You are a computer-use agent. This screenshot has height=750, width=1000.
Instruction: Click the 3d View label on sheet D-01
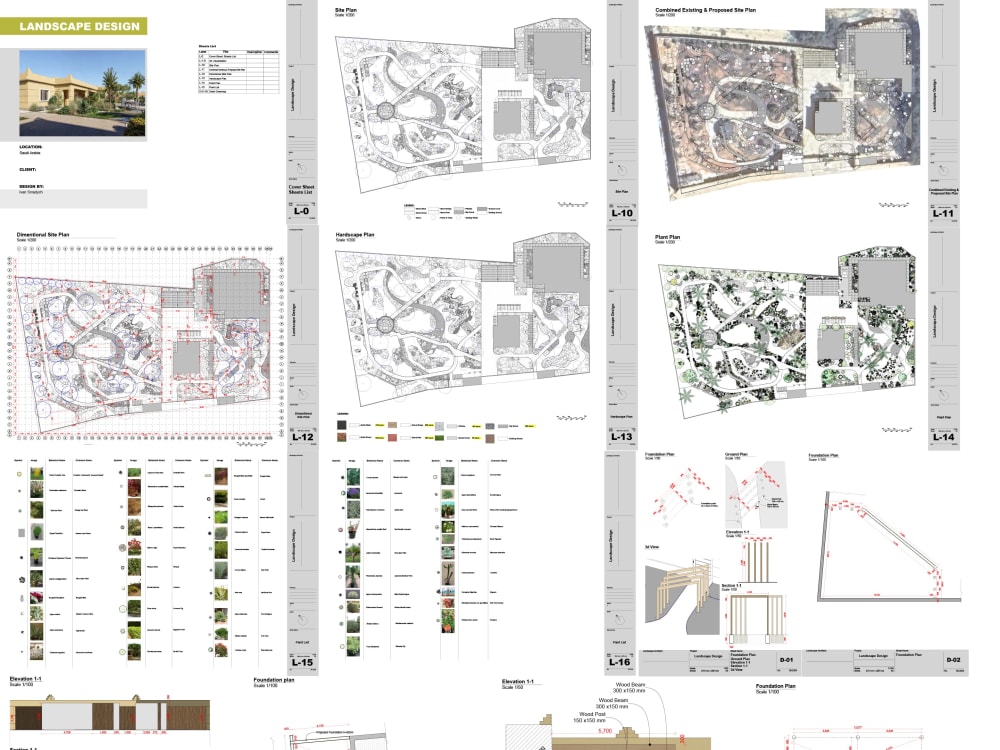tap(652, 547)
